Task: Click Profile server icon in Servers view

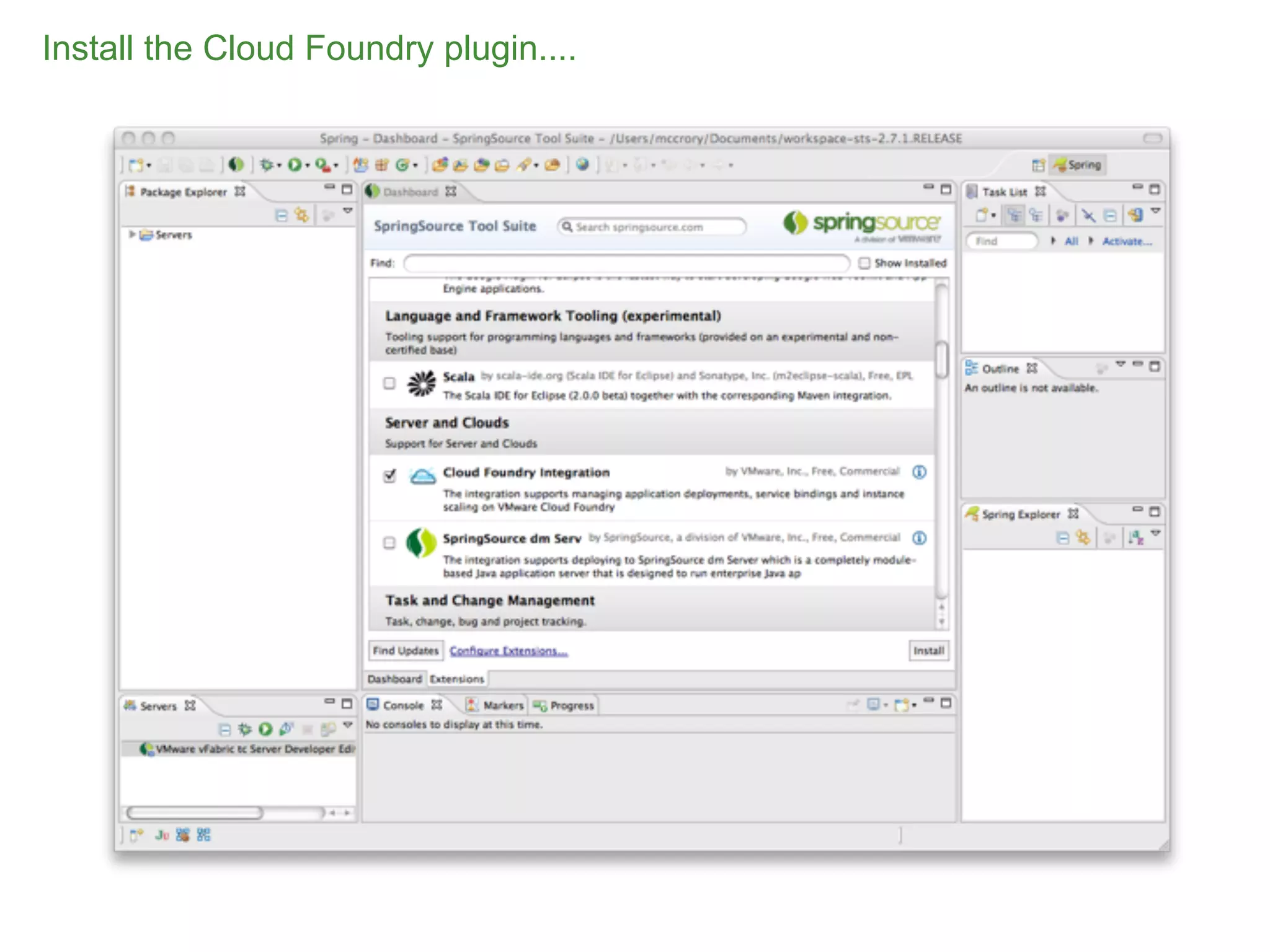Action: (x=286, y=729)
